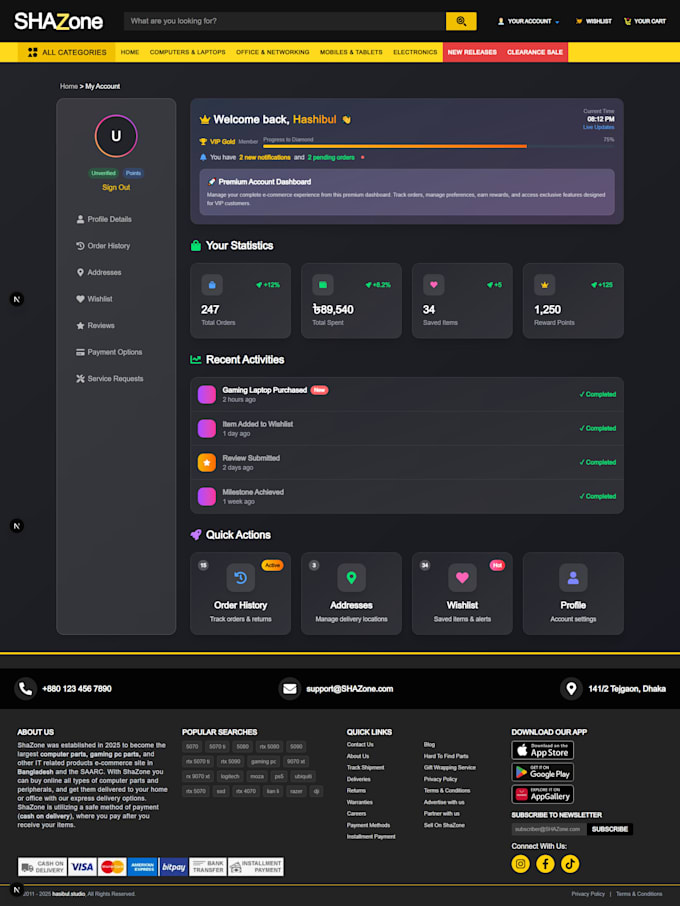Click the Subscribe button
Image resolution: width=680 pixels, height=906 pixels.
[610, 829]
